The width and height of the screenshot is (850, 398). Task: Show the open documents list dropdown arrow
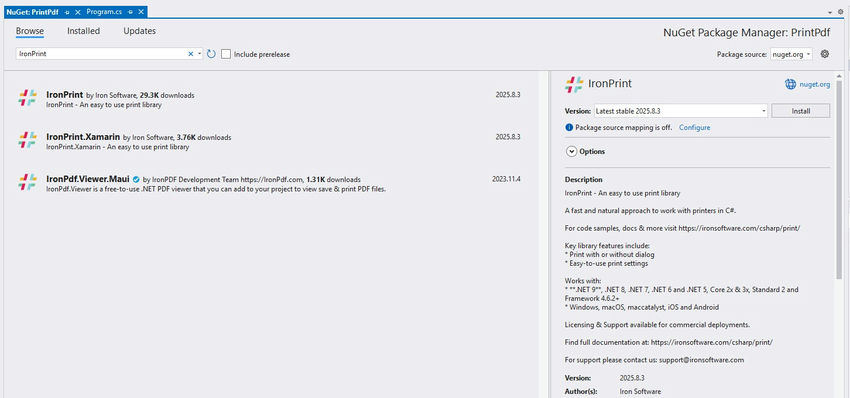tap(830, 12)
